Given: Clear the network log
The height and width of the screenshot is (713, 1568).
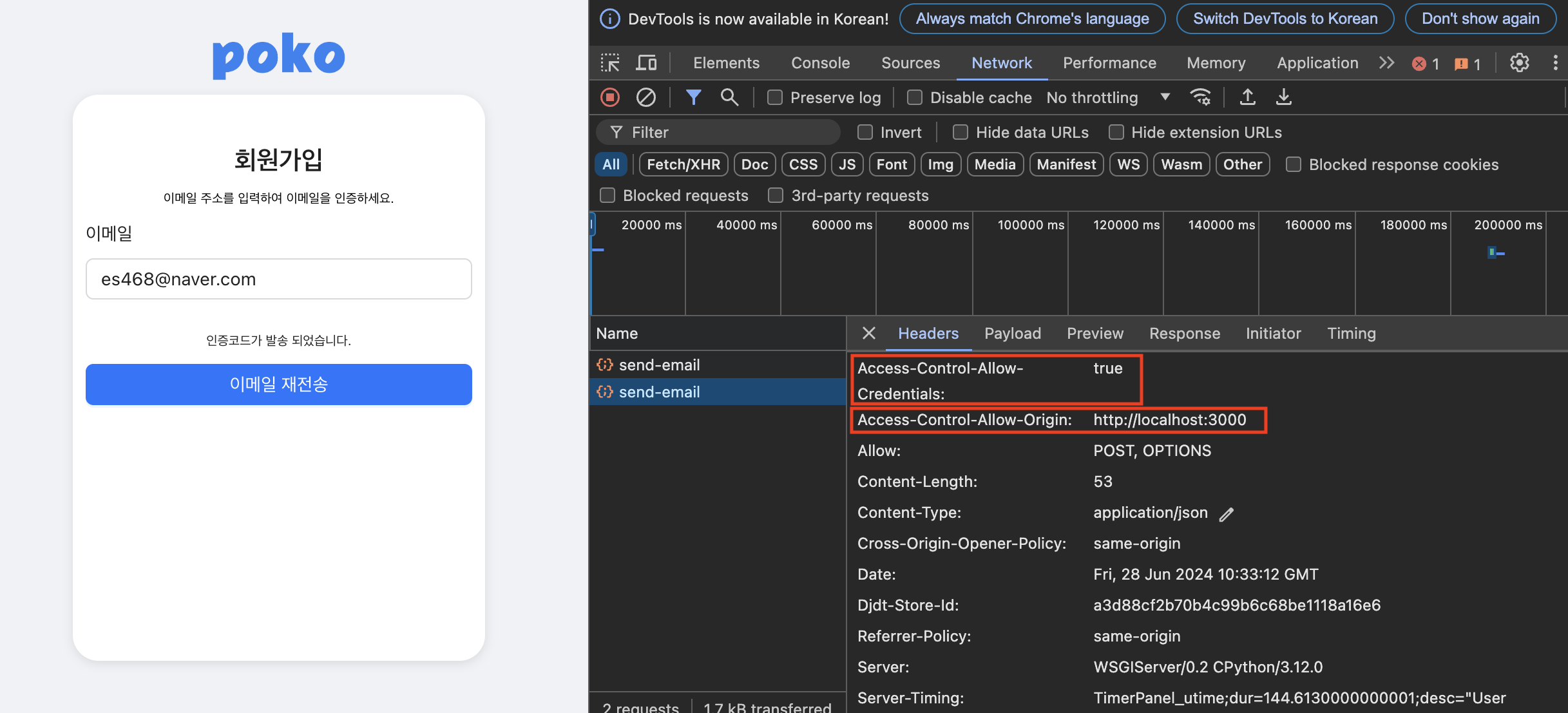Looking at the screenshot, I should point(645,97).
